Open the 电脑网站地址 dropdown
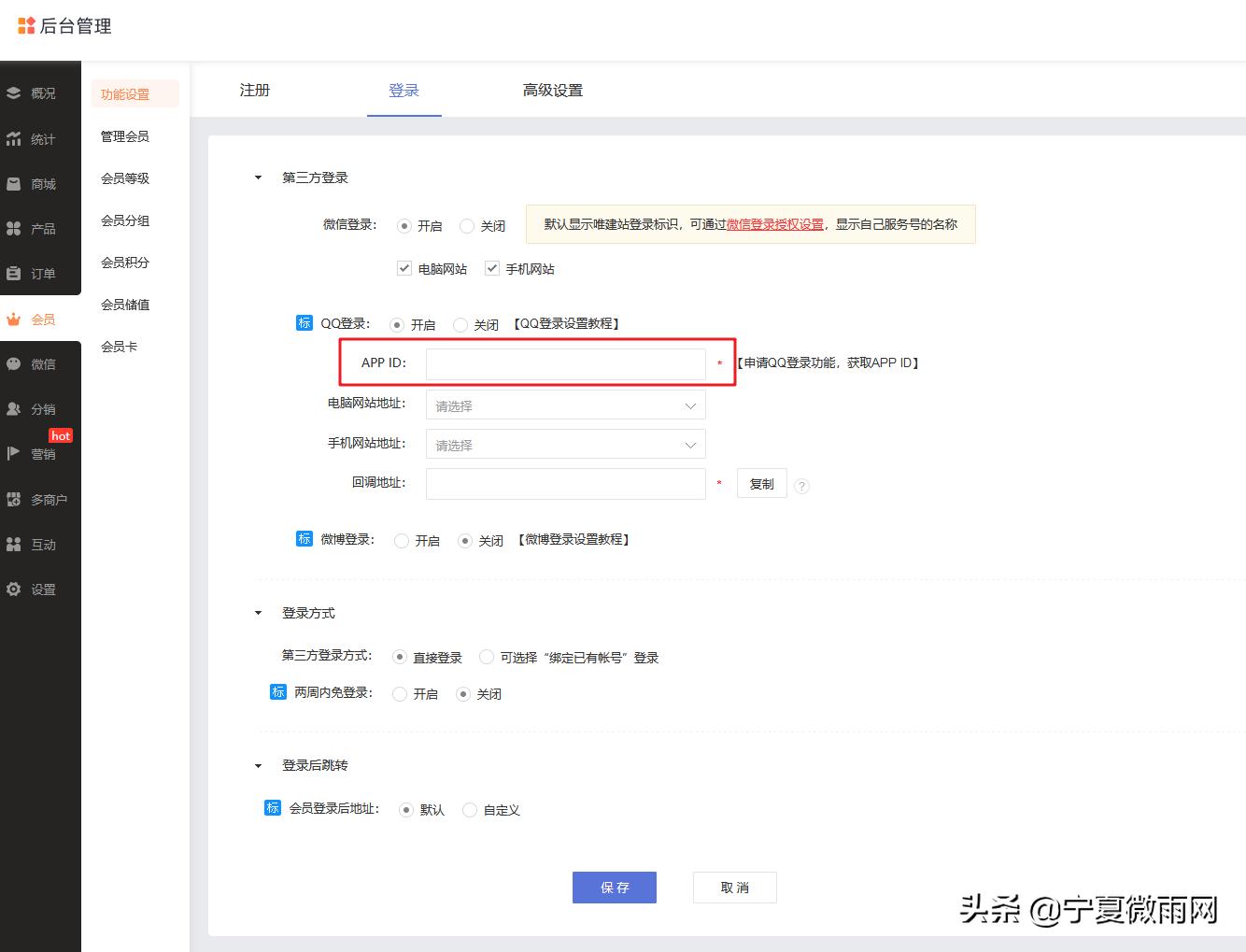1246x952 pixels. tap(564, 405)
